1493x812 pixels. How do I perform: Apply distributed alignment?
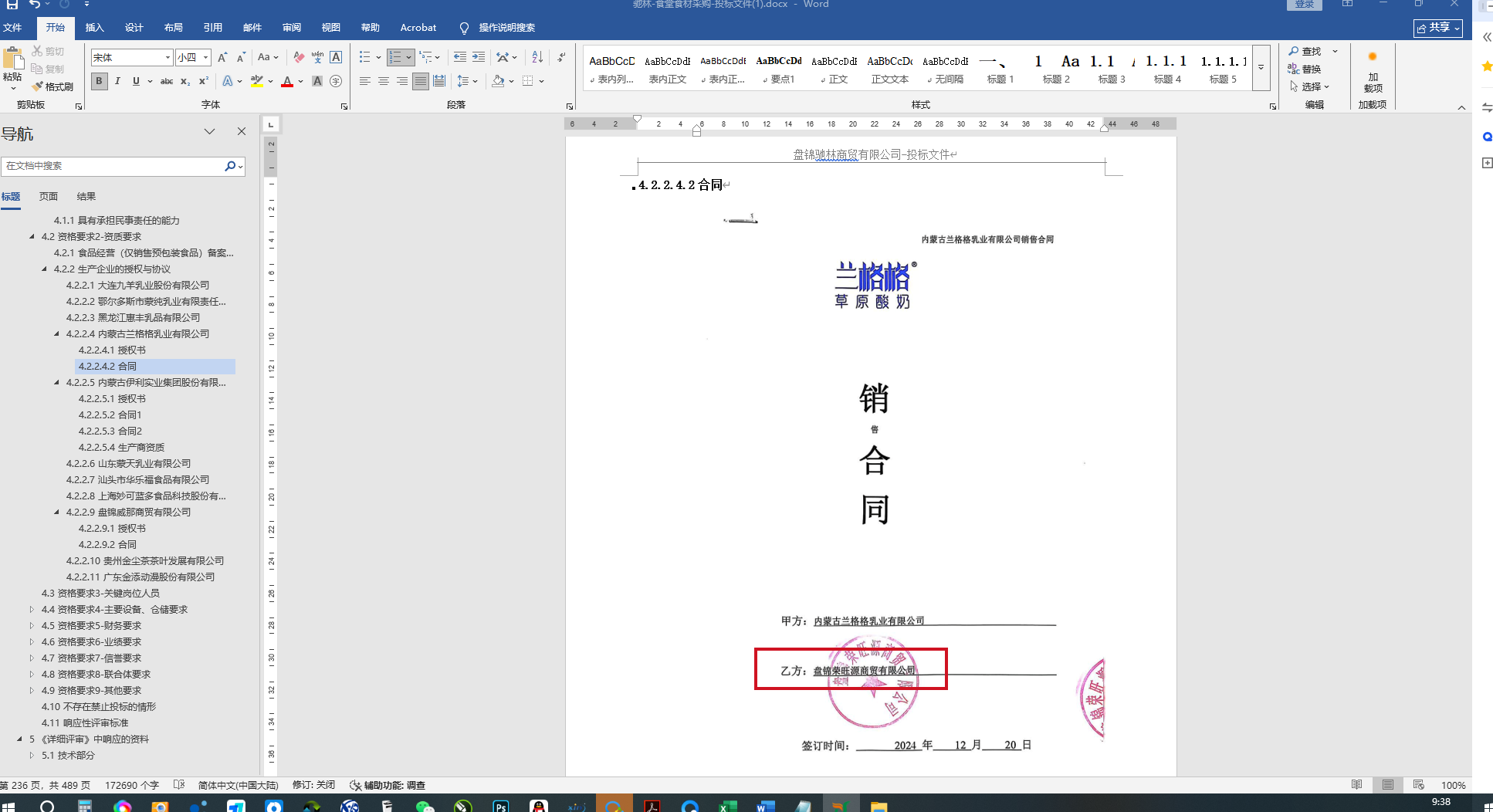point(439,81)
